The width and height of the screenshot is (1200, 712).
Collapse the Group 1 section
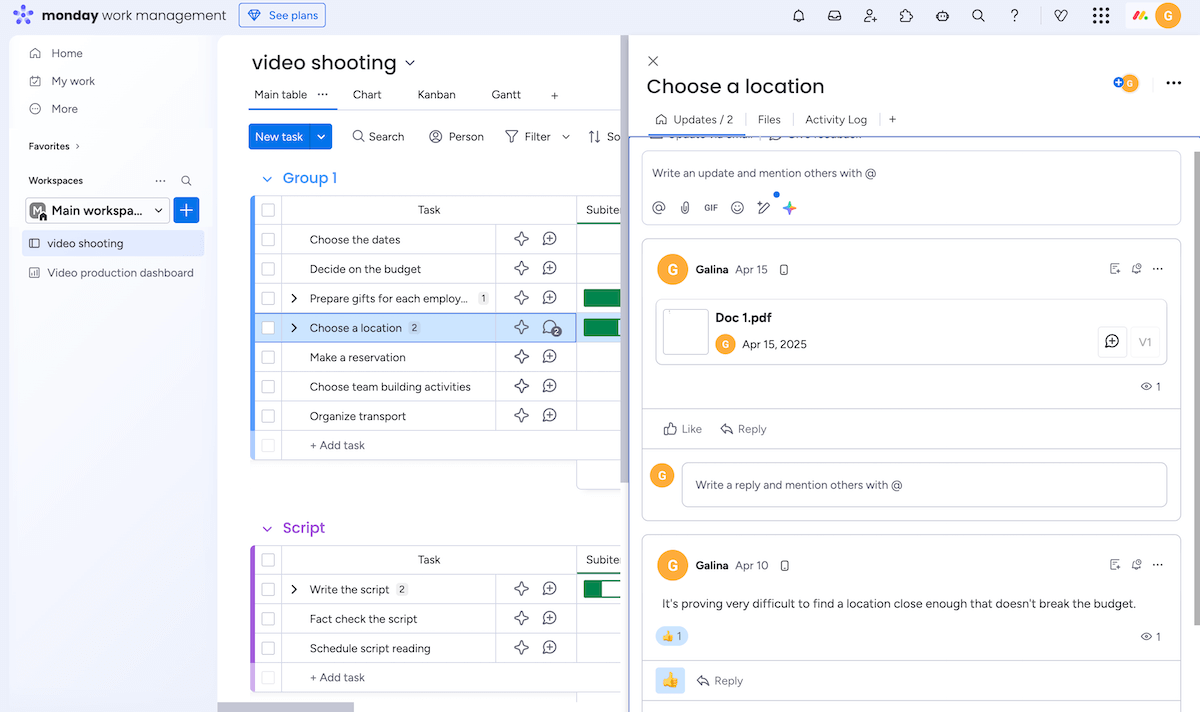tap(266, 177)
